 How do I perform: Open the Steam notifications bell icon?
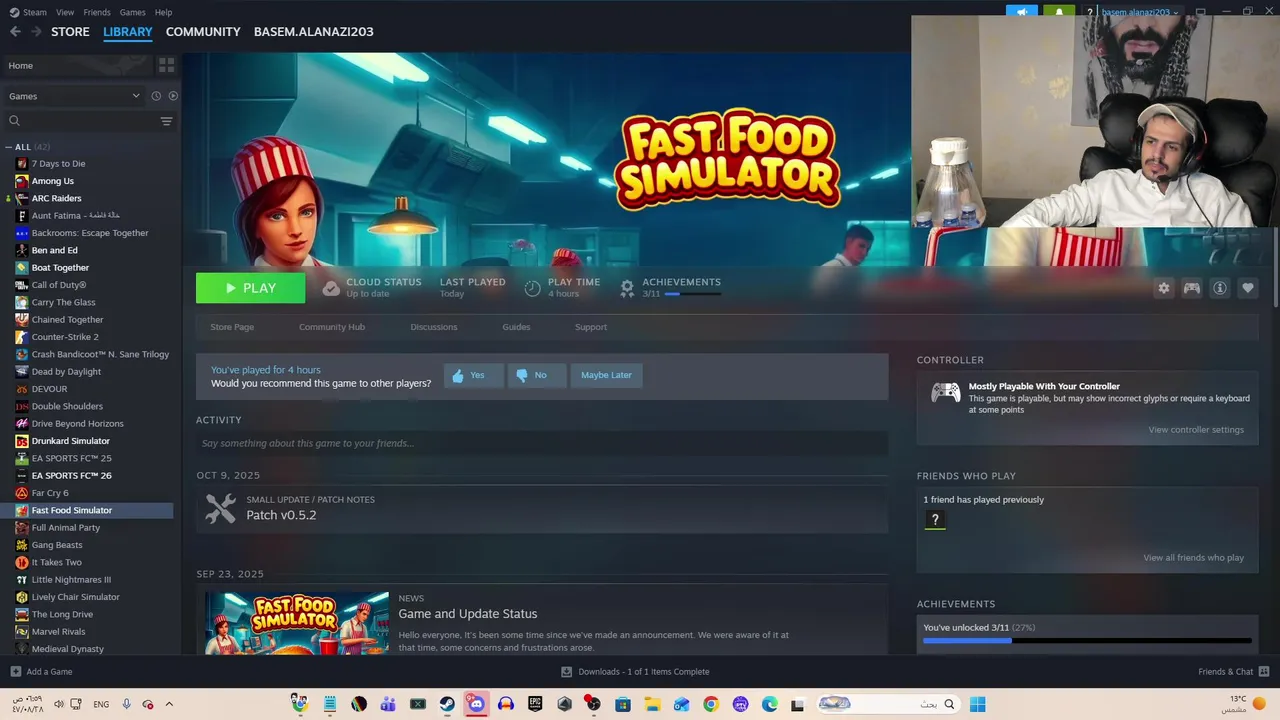[x=1059, y=12]
